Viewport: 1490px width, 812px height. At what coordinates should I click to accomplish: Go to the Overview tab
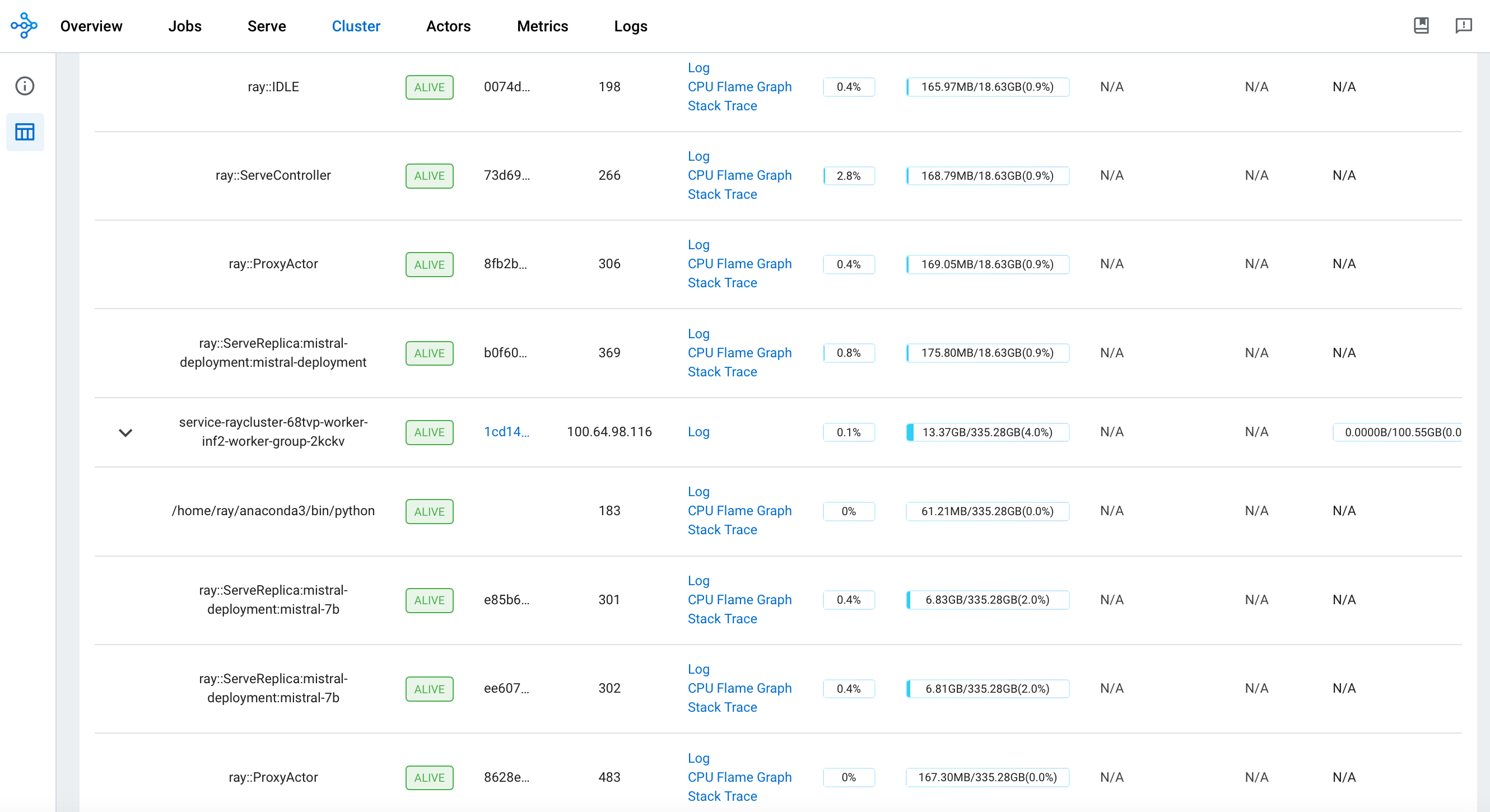[91, 26]
